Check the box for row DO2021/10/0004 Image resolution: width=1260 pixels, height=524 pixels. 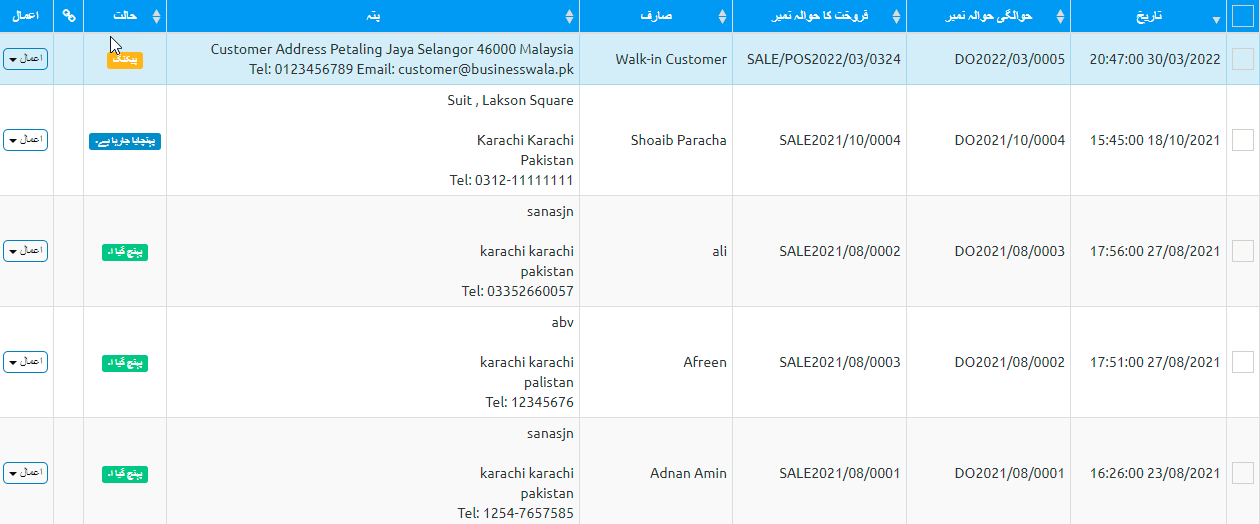pos(1243,140)
